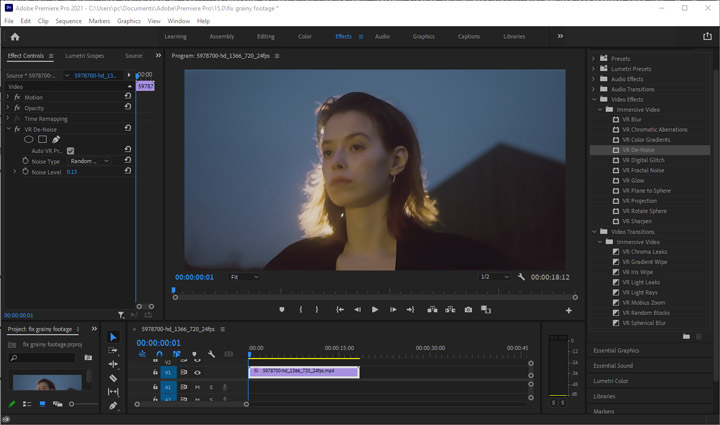
Task: Click Mark In button
Action: (x=301, y=310)
